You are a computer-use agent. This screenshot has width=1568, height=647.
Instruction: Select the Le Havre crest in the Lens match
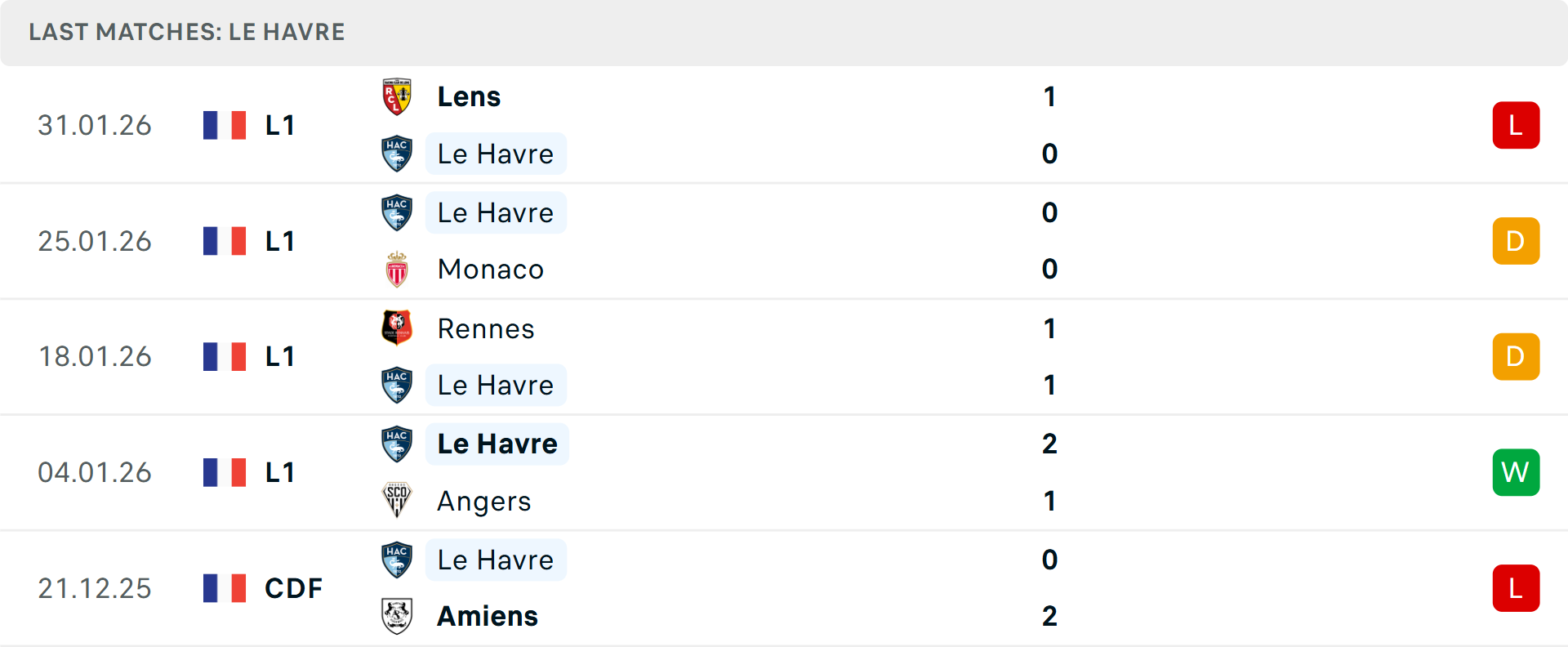point(397,154)
